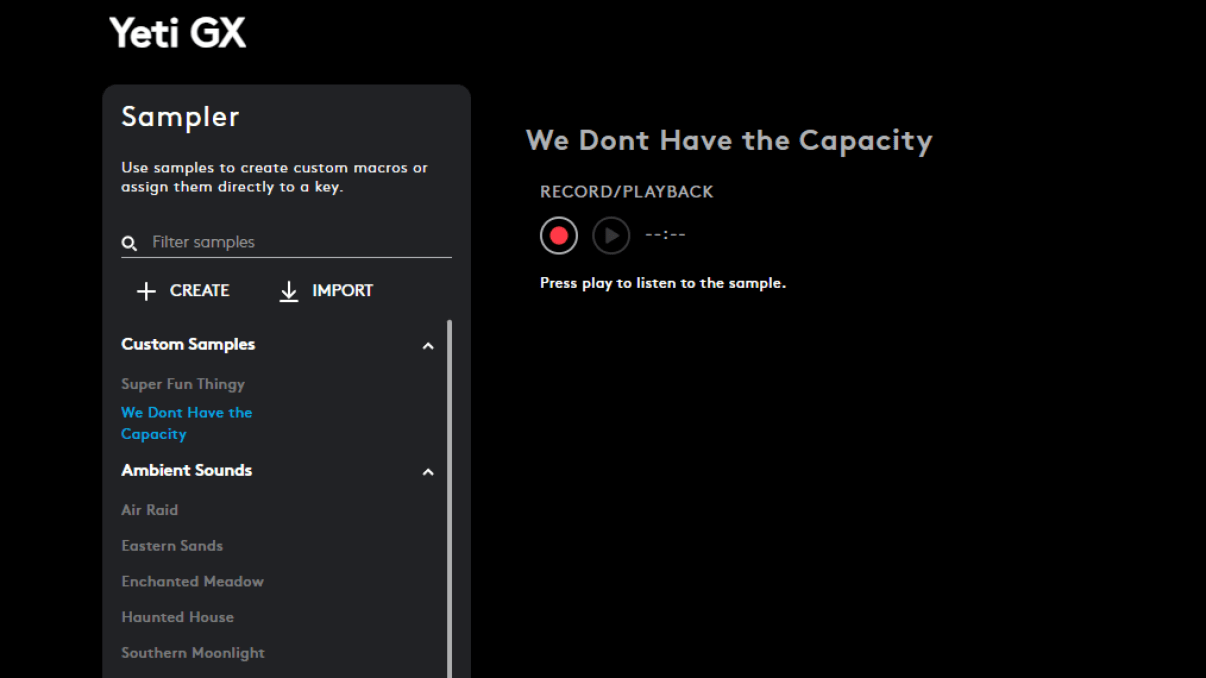Click the plus icon beside CREATE
The width and height of the screenshot is (1206, 678).
pyautogui.click(x=146, y=291)
